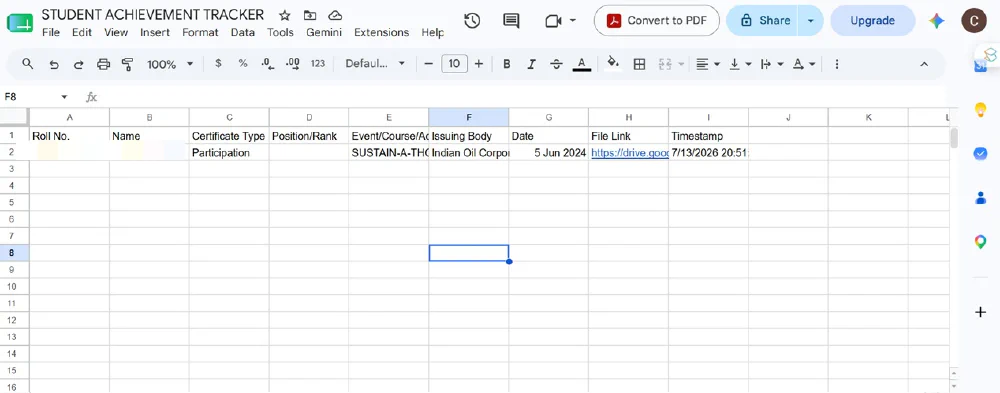Toggle bold formatting
The image size is (1000, 393).
(x=507, y=64)
